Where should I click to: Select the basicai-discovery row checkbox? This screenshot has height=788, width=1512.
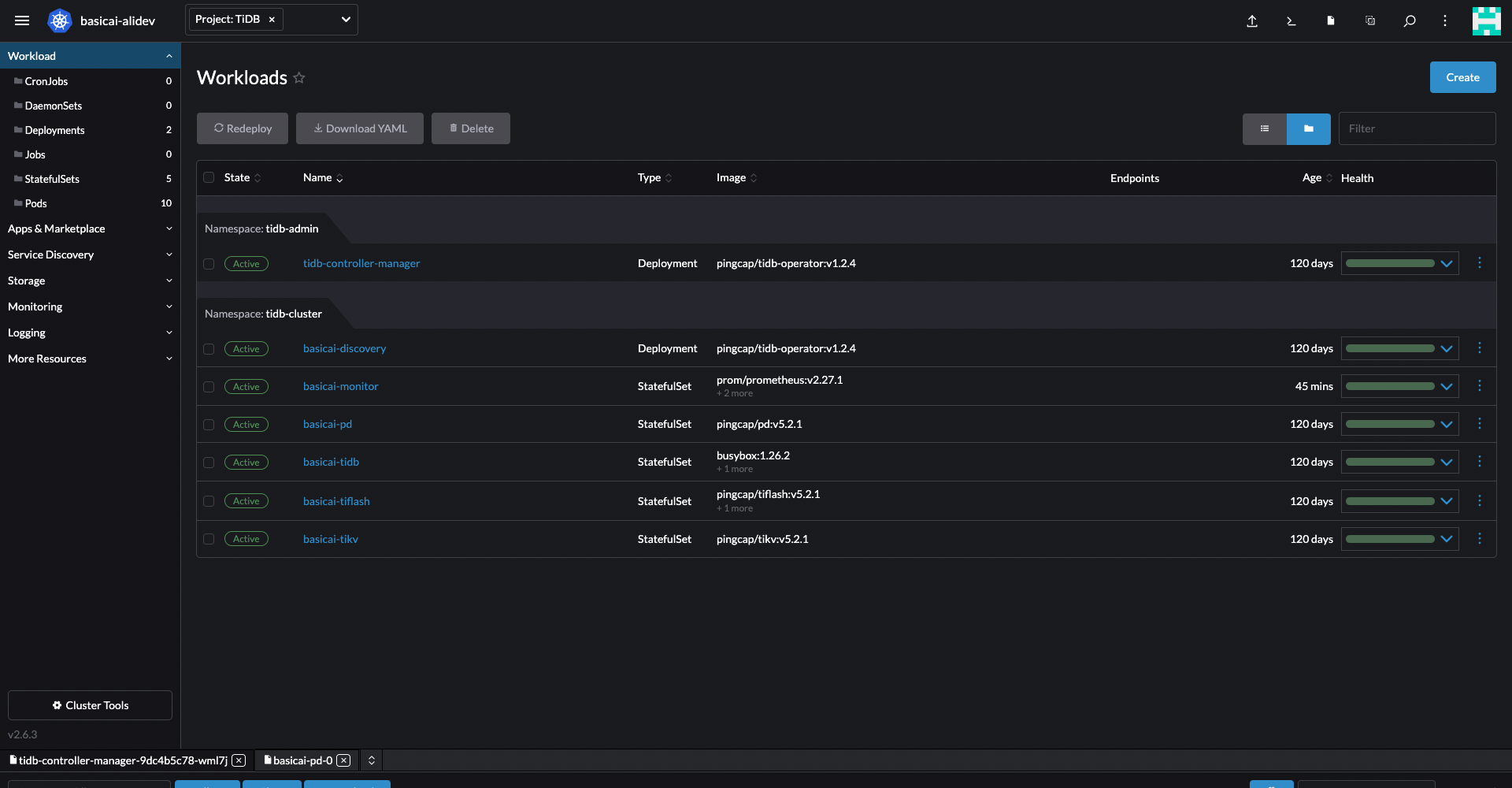pos(209,349)
